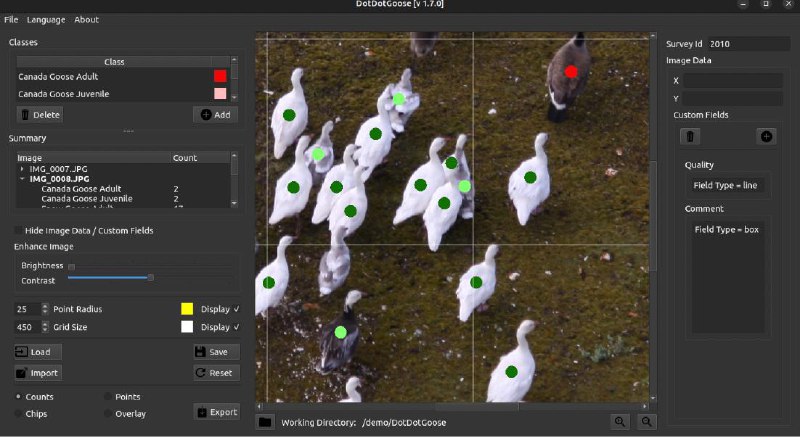This screenshot has height=438, width=800.
Task: Click the Comment box field
Action: pyautogui.click(x=728, y=277)
